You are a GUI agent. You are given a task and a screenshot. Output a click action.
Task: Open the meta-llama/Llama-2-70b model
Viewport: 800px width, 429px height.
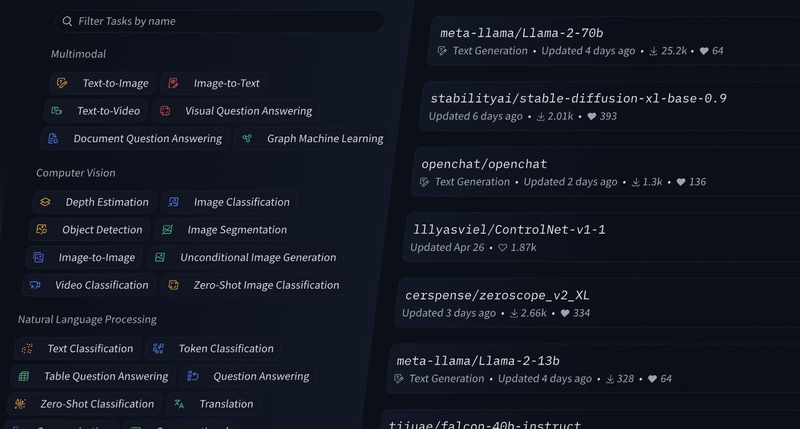pos(521,33)
